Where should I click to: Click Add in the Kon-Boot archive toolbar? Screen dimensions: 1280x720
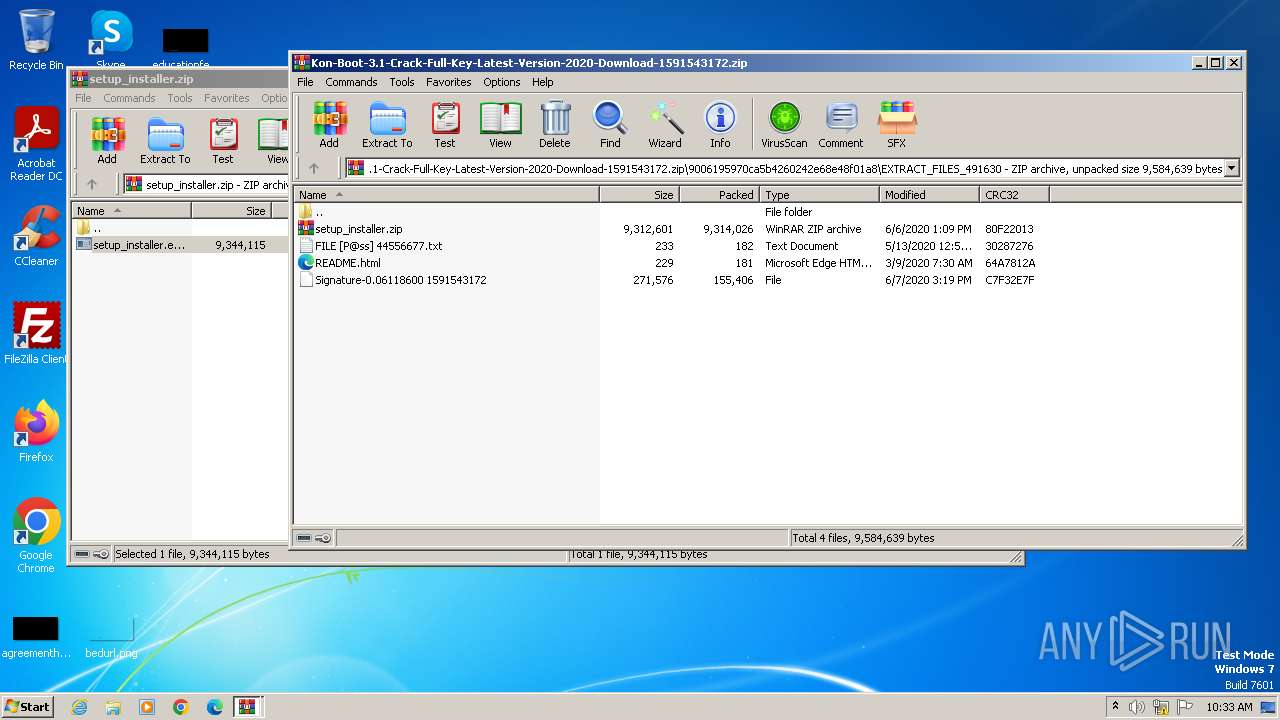329,125
